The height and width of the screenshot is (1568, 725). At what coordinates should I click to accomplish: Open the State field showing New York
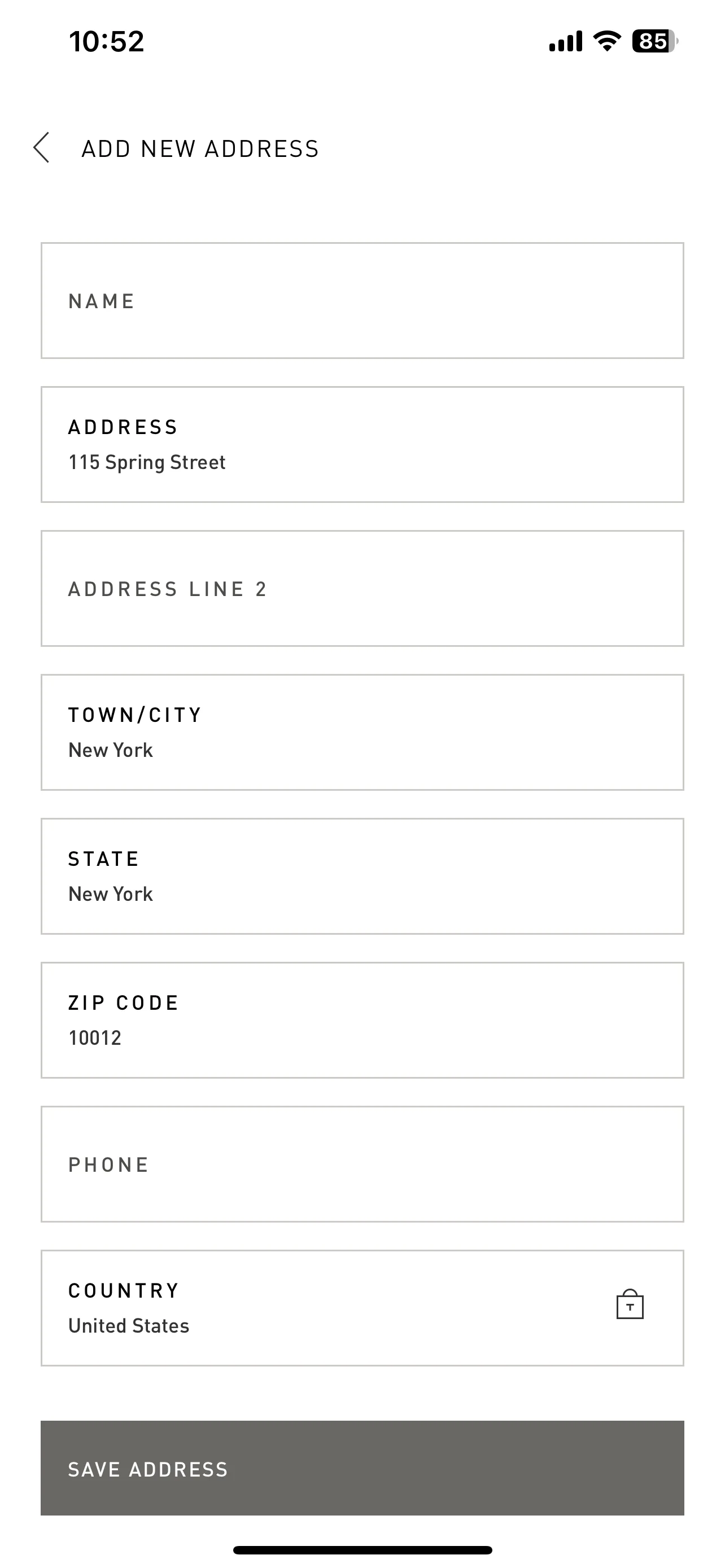click(x=362, y=877)
